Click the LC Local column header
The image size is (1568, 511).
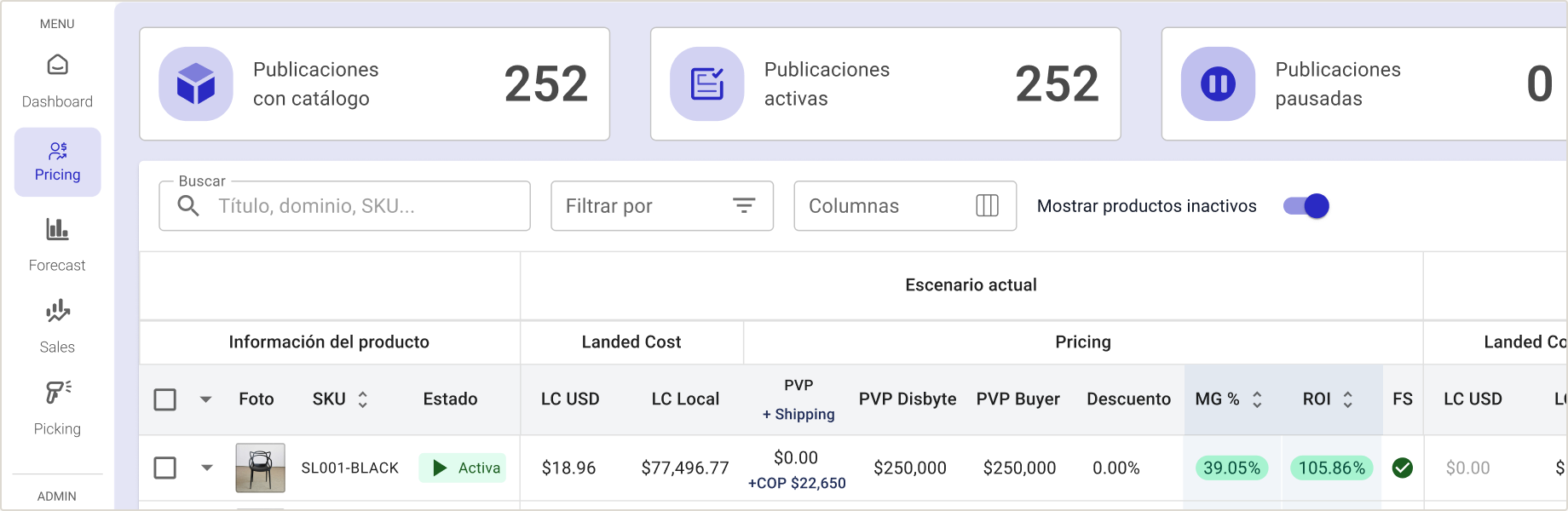coord(685,399)
